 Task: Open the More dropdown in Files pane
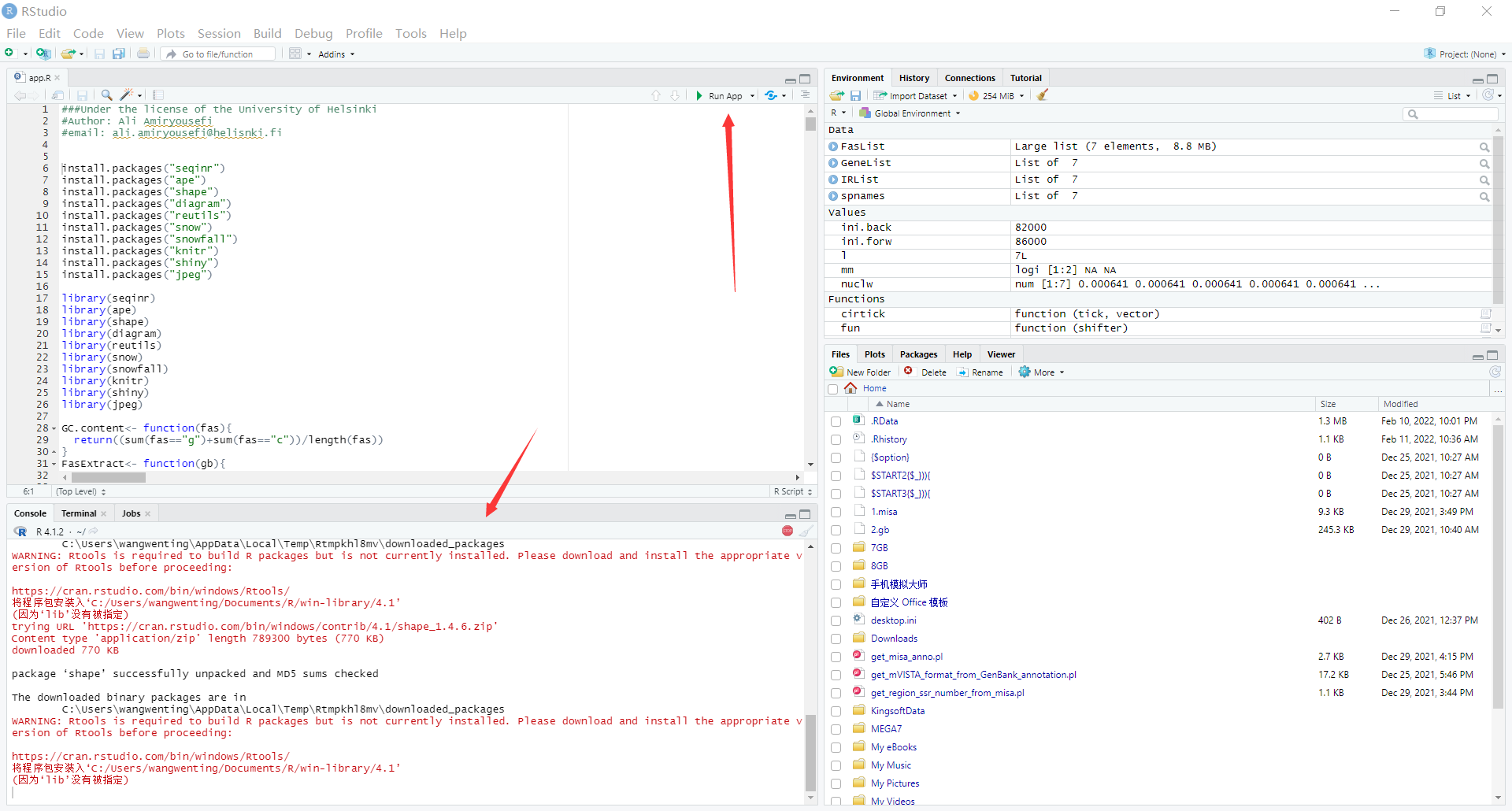[x=1042, y=372]
